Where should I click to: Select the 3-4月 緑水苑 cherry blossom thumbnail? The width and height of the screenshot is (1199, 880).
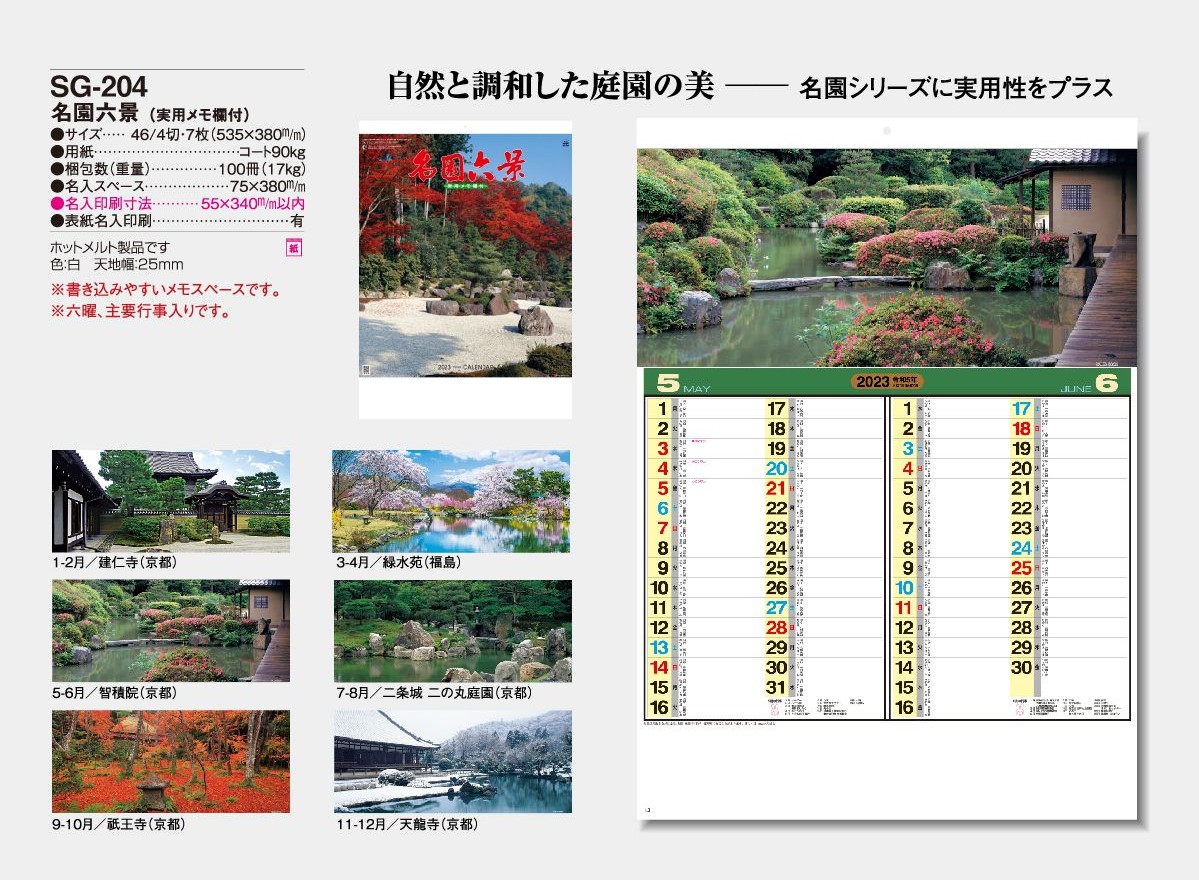click(451, 501)
